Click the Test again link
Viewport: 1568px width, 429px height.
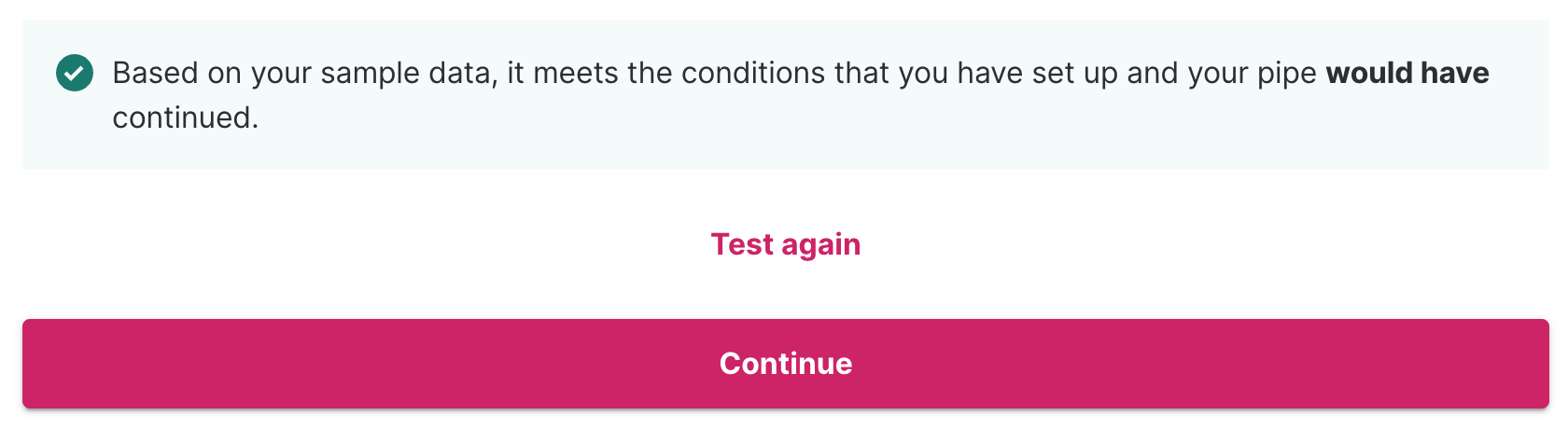[785, 244]
